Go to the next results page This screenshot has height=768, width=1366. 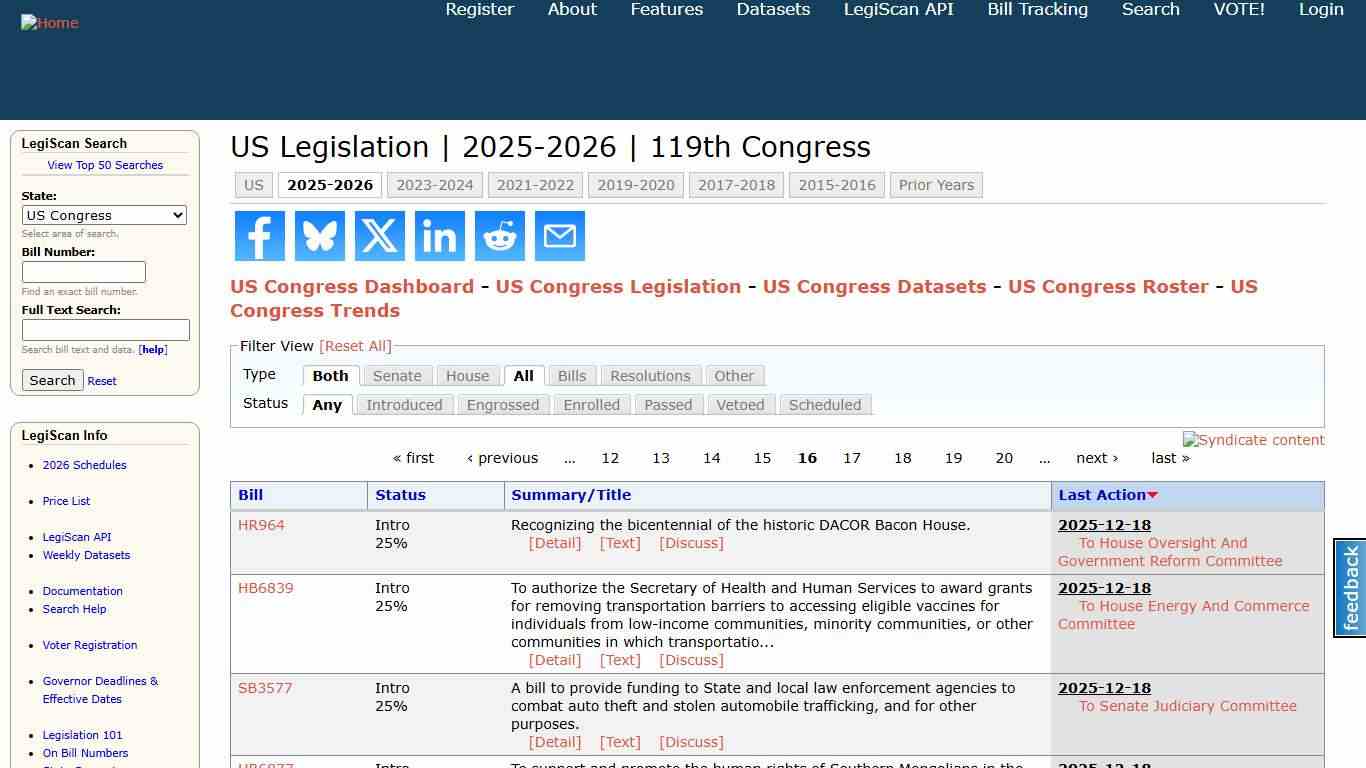(x=1094, y=458)
